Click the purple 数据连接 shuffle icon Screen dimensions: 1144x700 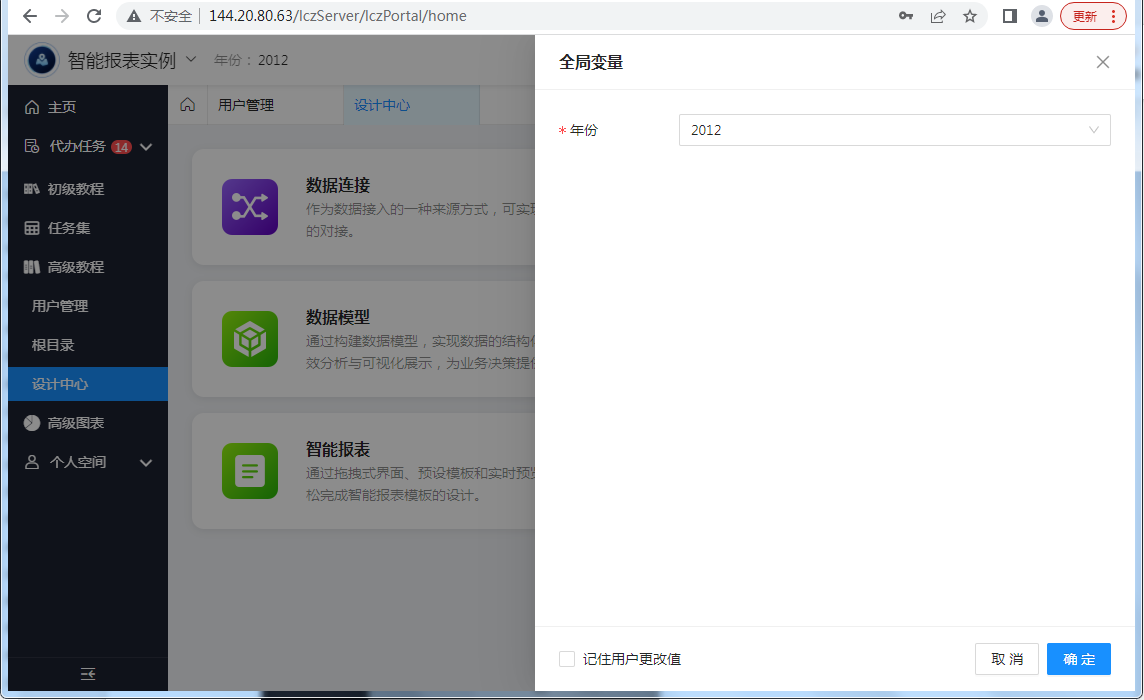point(249,207)
